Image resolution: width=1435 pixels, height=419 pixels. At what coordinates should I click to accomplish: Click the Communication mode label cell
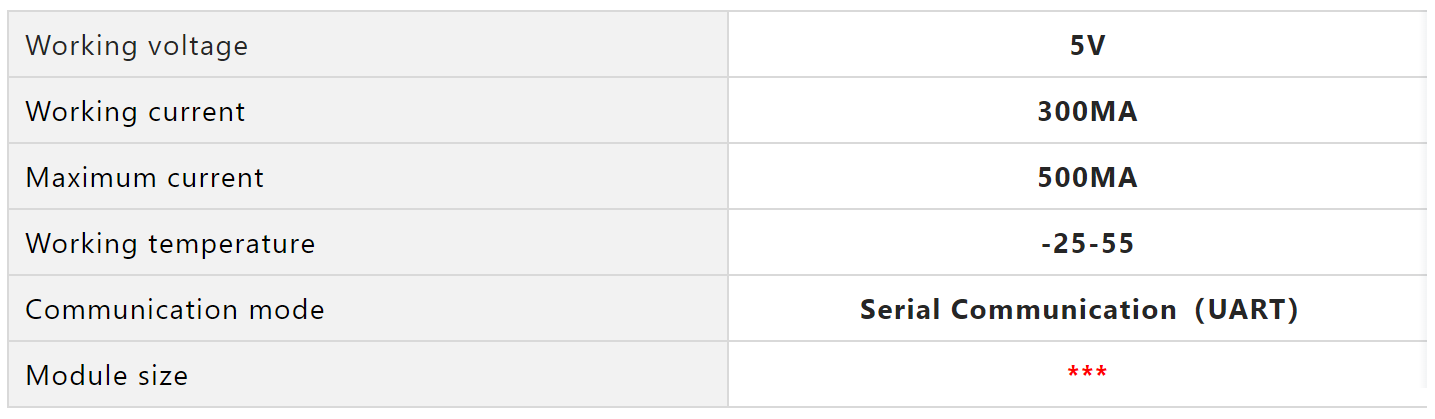[367, 309]
